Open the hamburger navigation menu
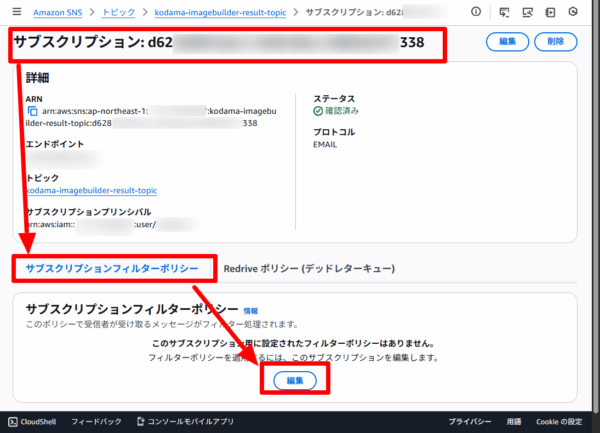The width and height of the screenshot is (600, 433). pyautogui.click(x=17, y=11)
